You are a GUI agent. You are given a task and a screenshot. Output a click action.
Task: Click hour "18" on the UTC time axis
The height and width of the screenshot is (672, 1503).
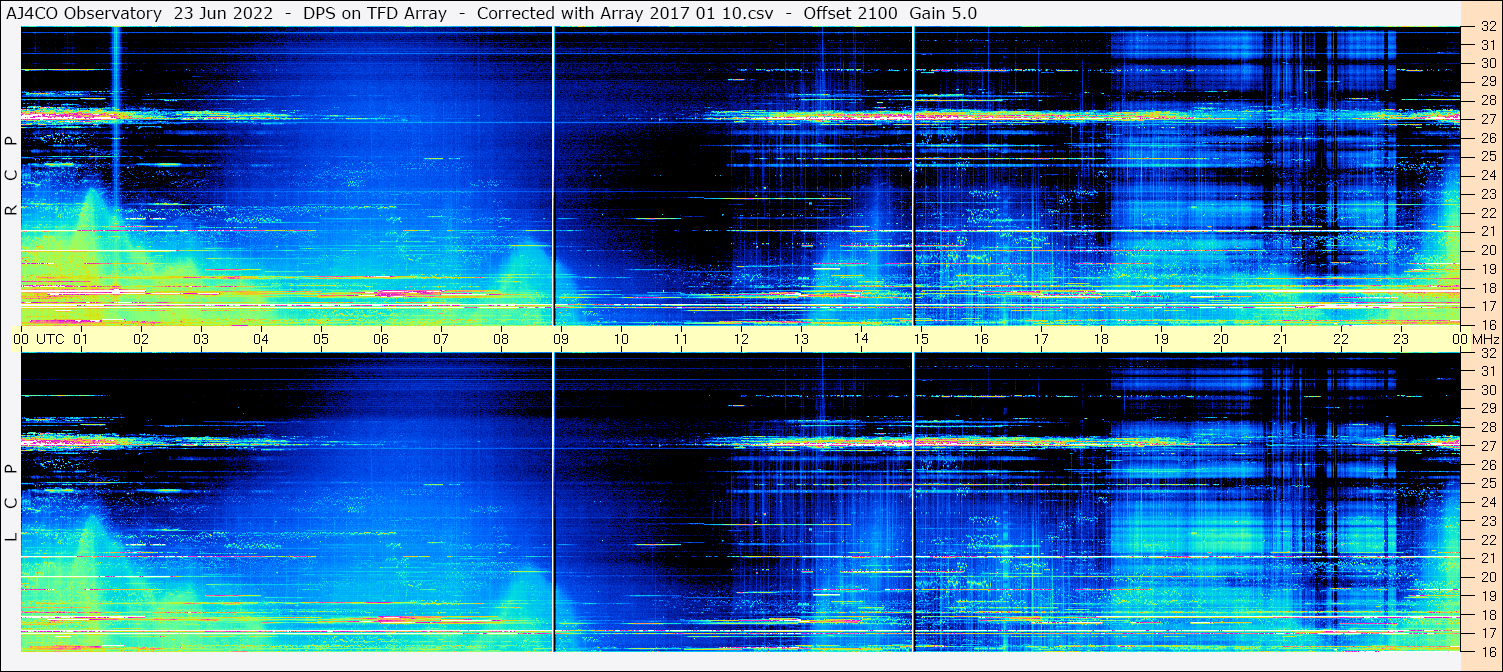(x=1101, y=339)
